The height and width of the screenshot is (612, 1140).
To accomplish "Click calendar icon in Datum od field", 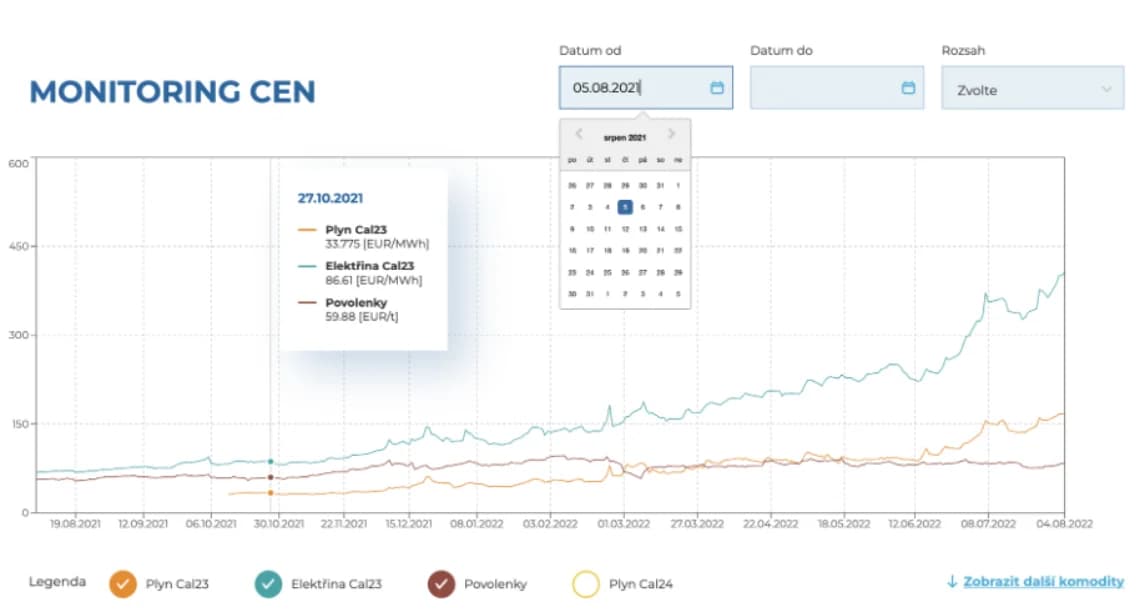I will 716,88.
